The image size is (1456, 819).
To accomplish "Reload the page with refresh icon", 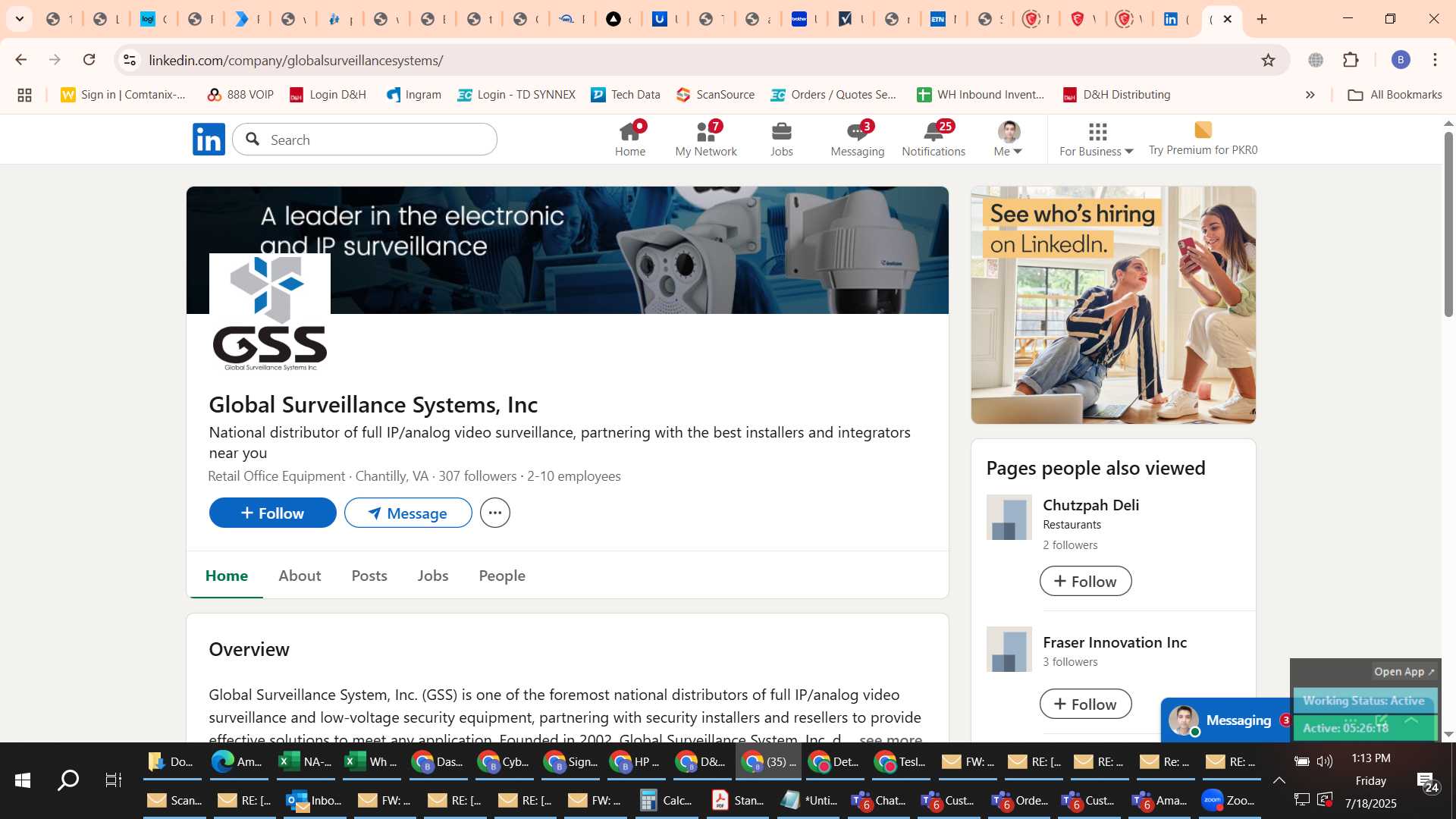I will pyautogui.click(x=89, y=60).
